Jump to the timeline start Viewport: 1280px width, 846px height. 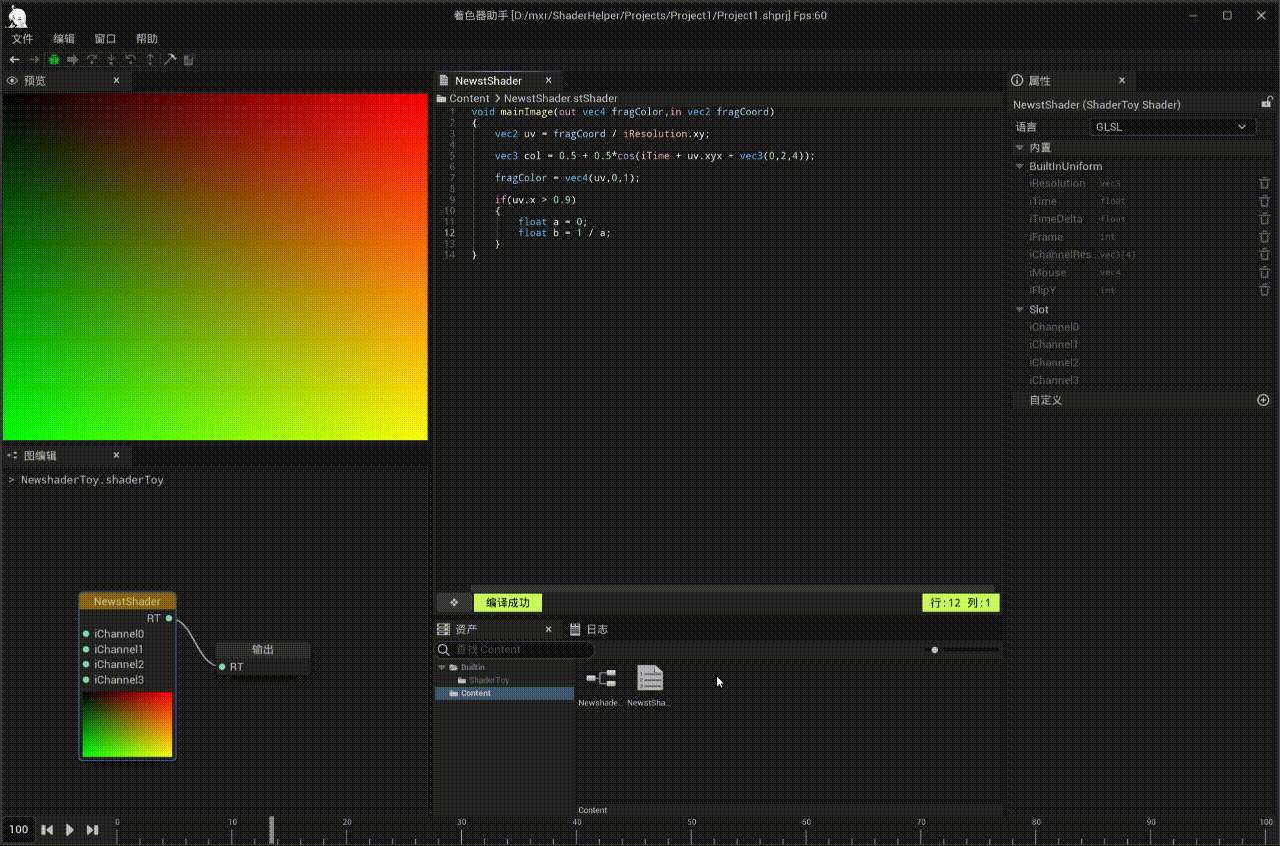coord(47,829)
